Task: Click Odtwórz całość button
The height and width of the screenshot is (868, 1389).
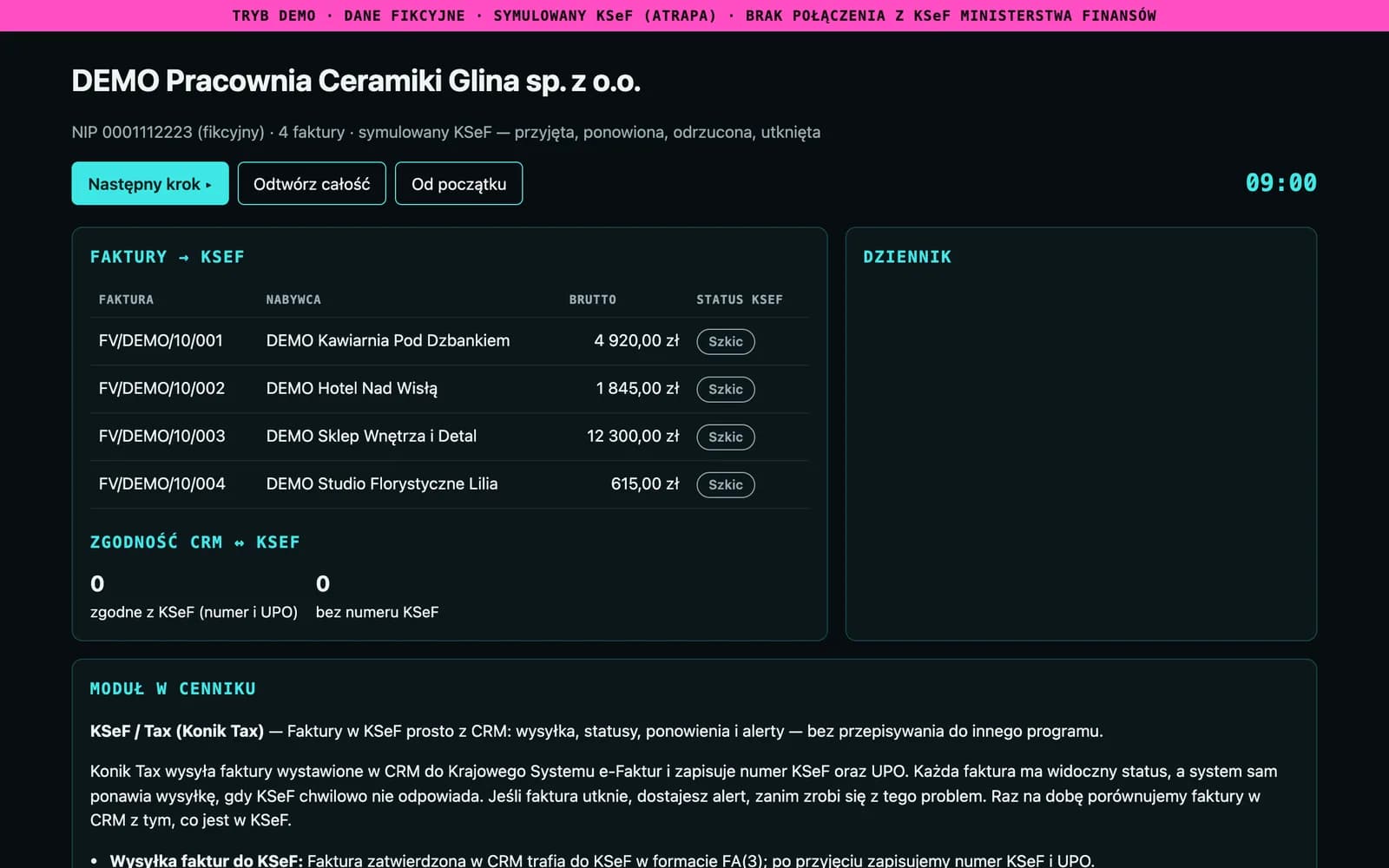Action: [x=312, y=183]
